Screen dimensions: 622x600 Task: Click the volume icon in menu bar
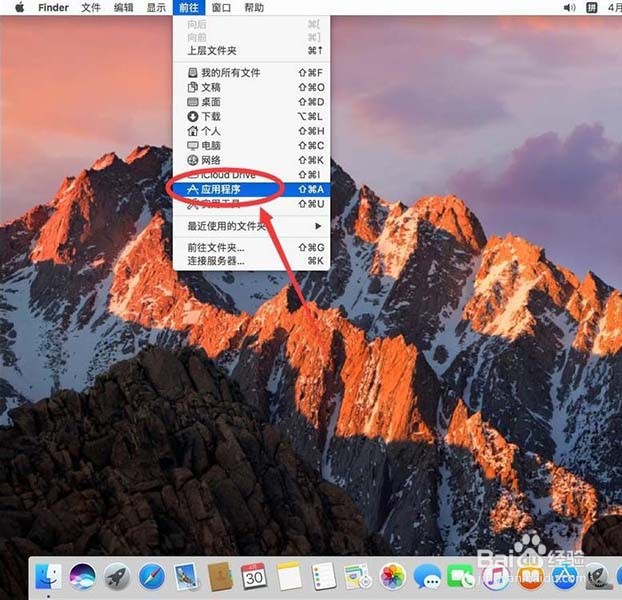(x=569, y=8)
